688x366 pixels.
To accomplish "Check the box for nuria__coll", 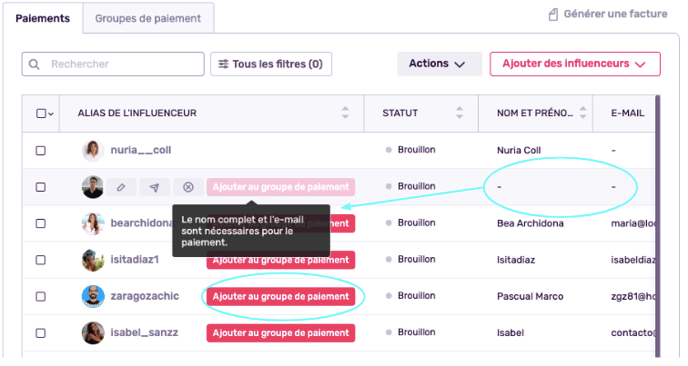I will 40,151.
